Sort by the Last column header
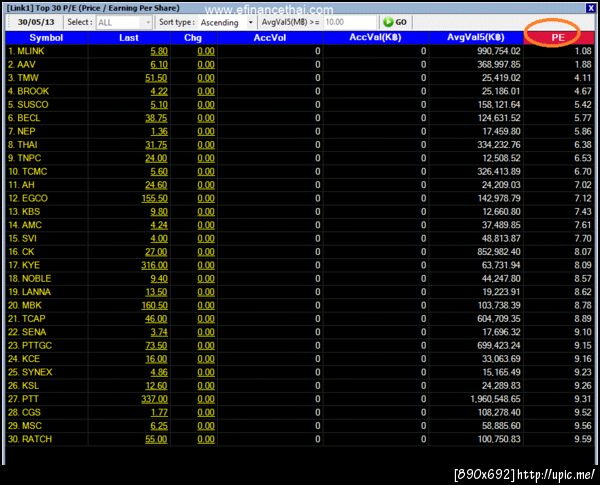 coord(129,38)
